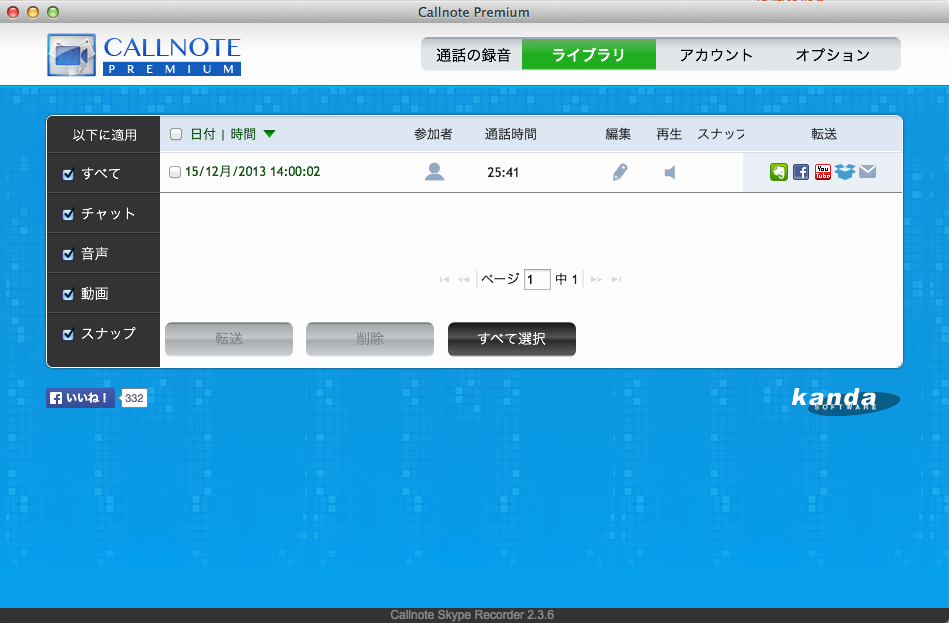
Task: Click the page number input field
Action: [537, 279]
